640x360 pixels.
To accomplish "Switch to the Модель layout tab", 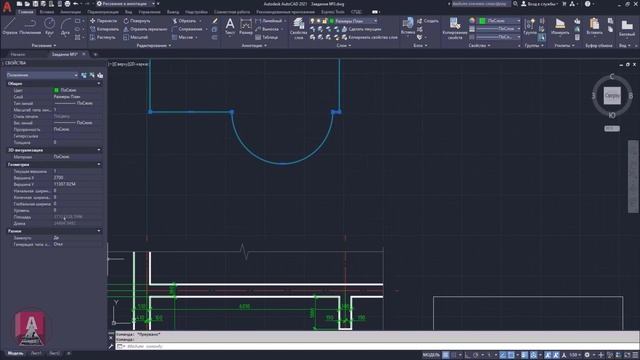I will tap(16, 353).
